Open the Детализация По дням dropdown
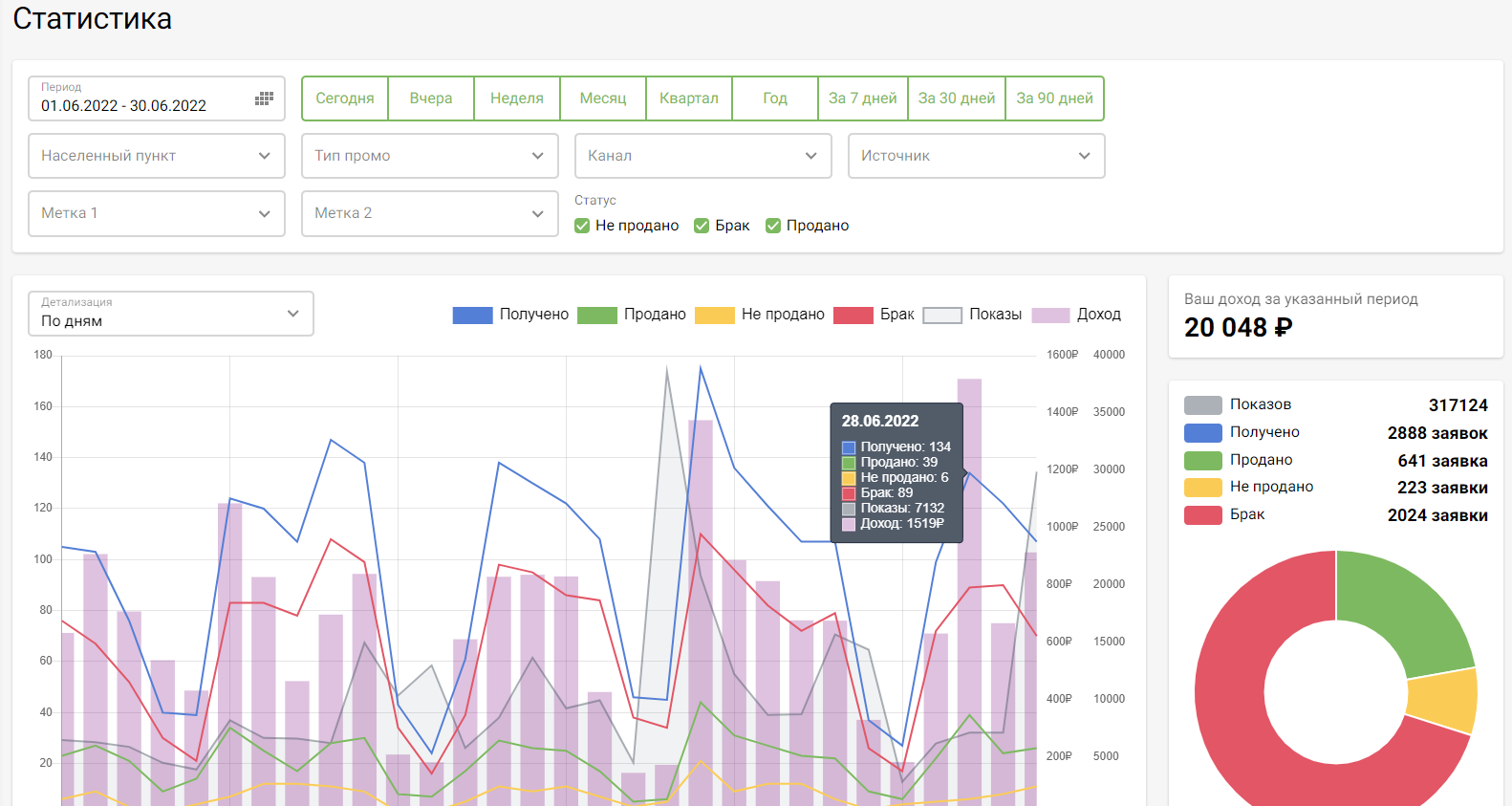This screenshot has height=806, width=1512. (x=171, y=314)
